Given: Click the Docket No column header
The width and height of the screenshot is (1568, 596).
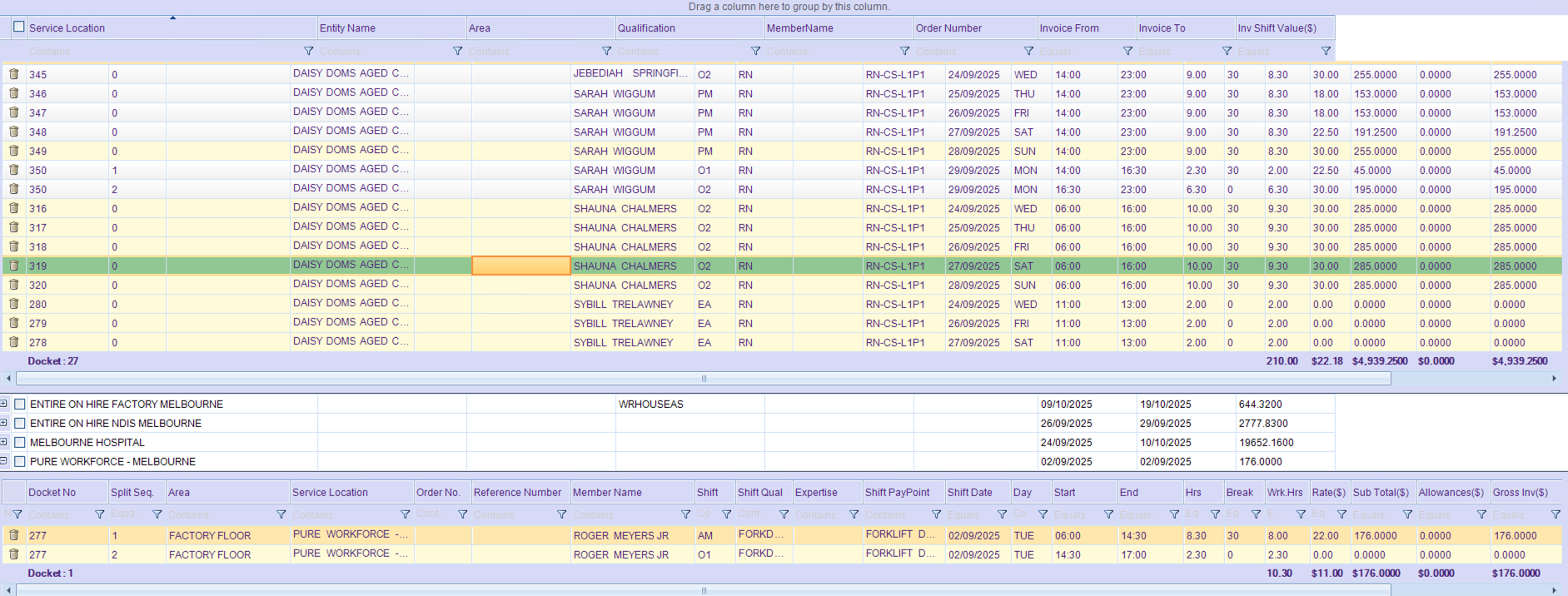Looking at the screenshot, I should pos(52,493).
